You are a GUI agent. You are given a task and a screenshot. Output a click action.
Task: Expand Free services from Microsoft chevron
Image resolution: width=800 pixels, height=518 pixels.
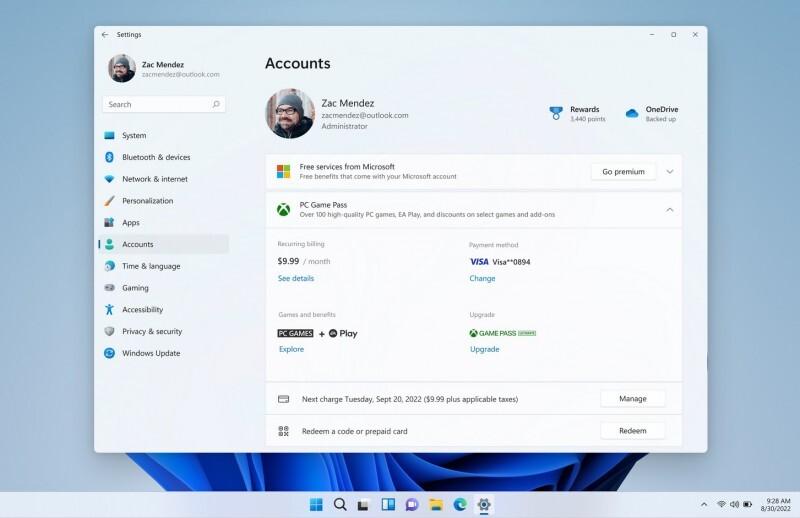point(670,171)
